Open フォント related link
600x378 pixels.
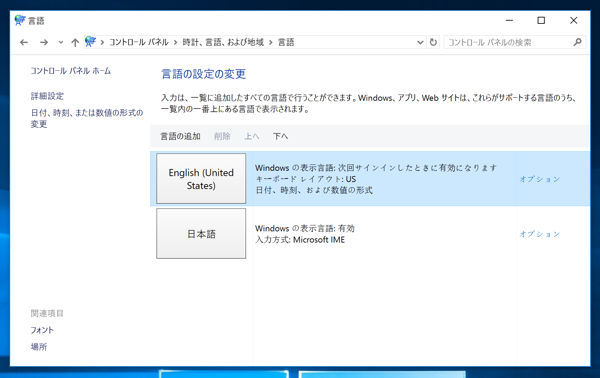coord(42,330)
